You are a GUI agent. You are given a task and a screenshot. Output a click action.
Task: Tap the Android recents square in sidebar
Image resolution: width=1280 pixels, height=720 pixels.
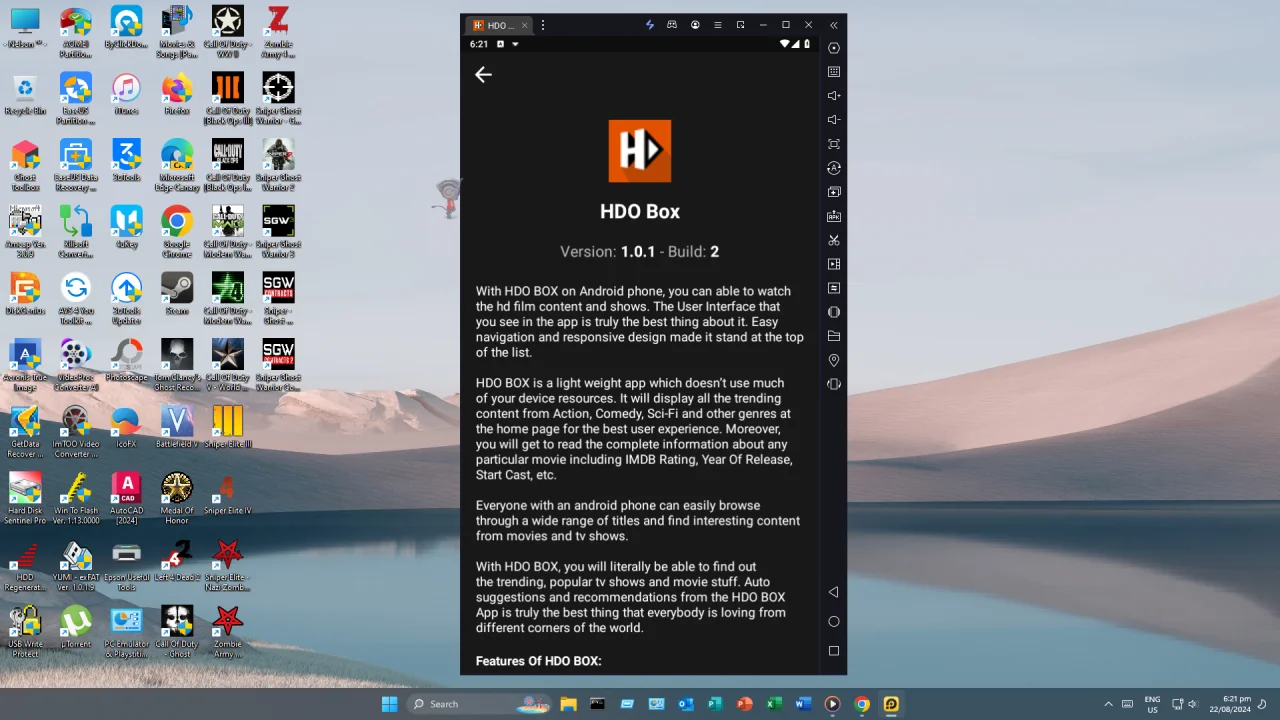tap(834, 651)
